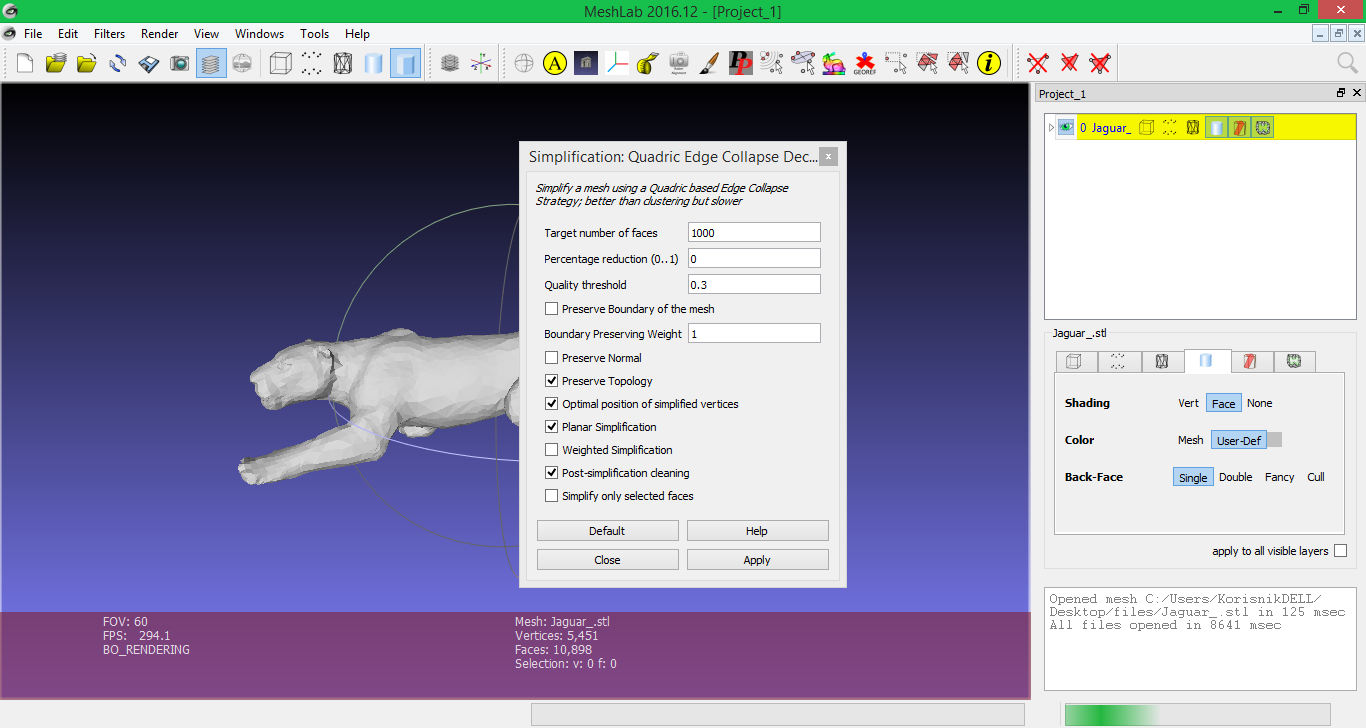Delete selected vertices with red X icon
The height and width of the screenshot is (728, 1366).
point(1038,64)
